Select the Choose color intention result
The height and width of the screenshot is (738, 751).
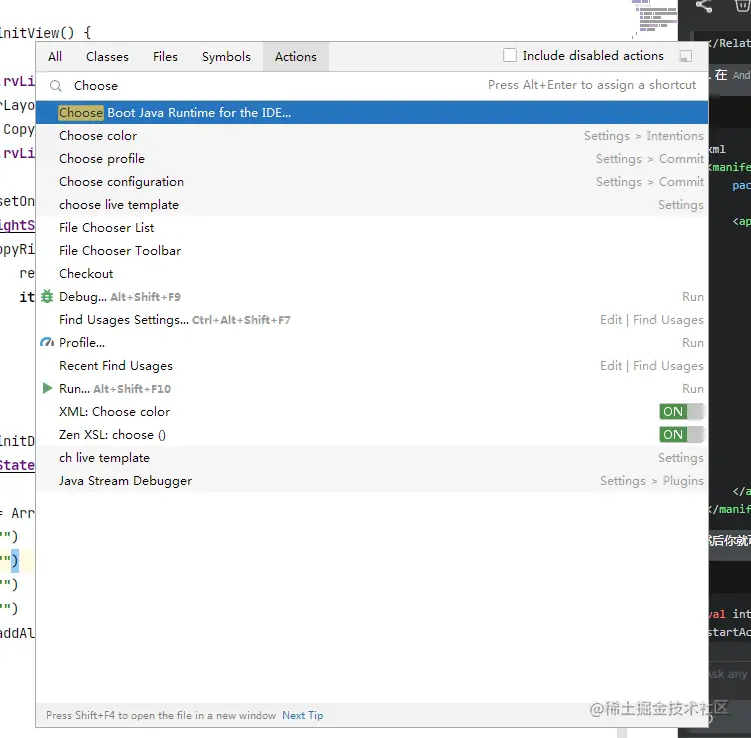tap(372, 136)
